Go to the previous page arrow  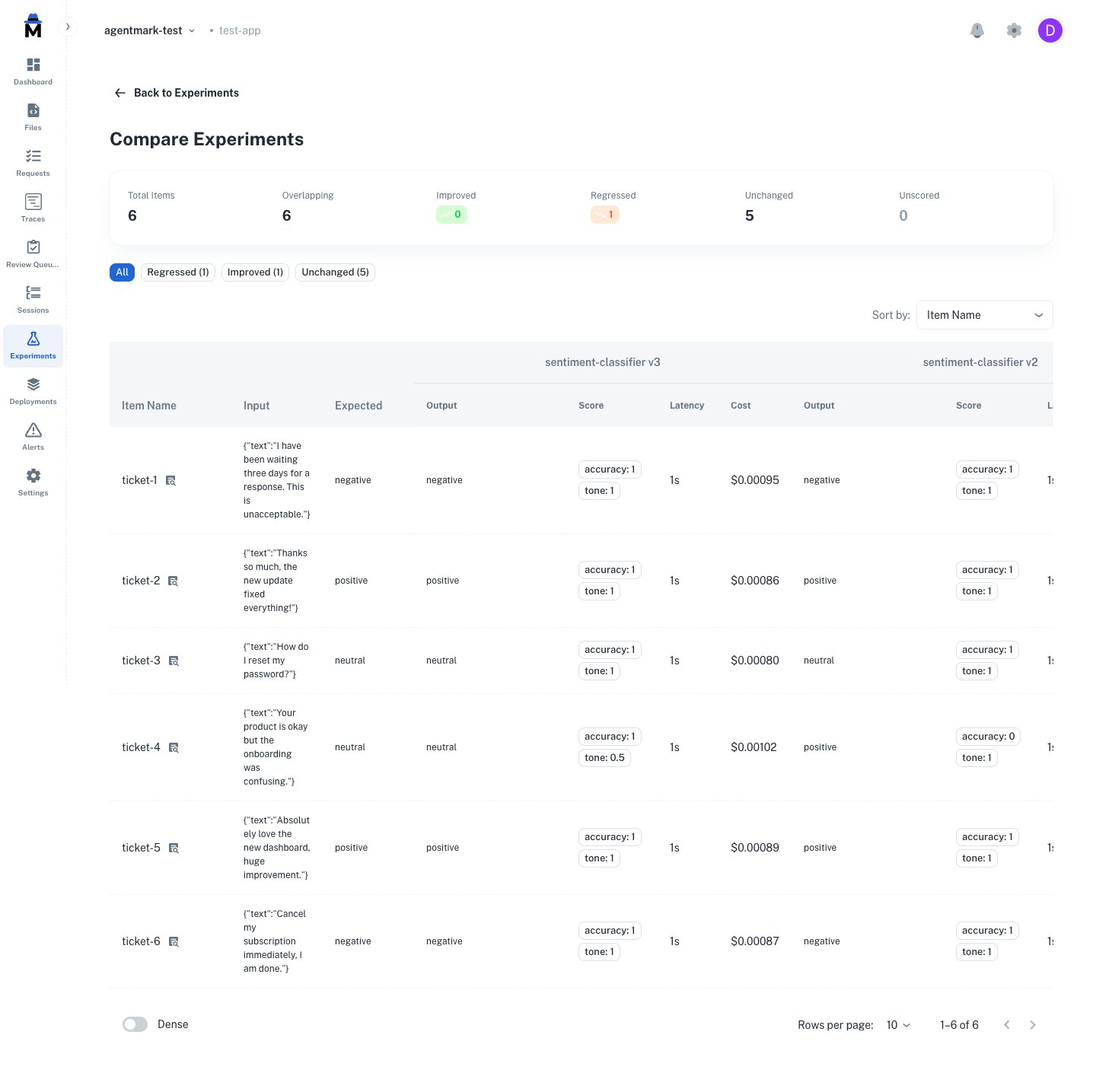coord(1007,1025)
